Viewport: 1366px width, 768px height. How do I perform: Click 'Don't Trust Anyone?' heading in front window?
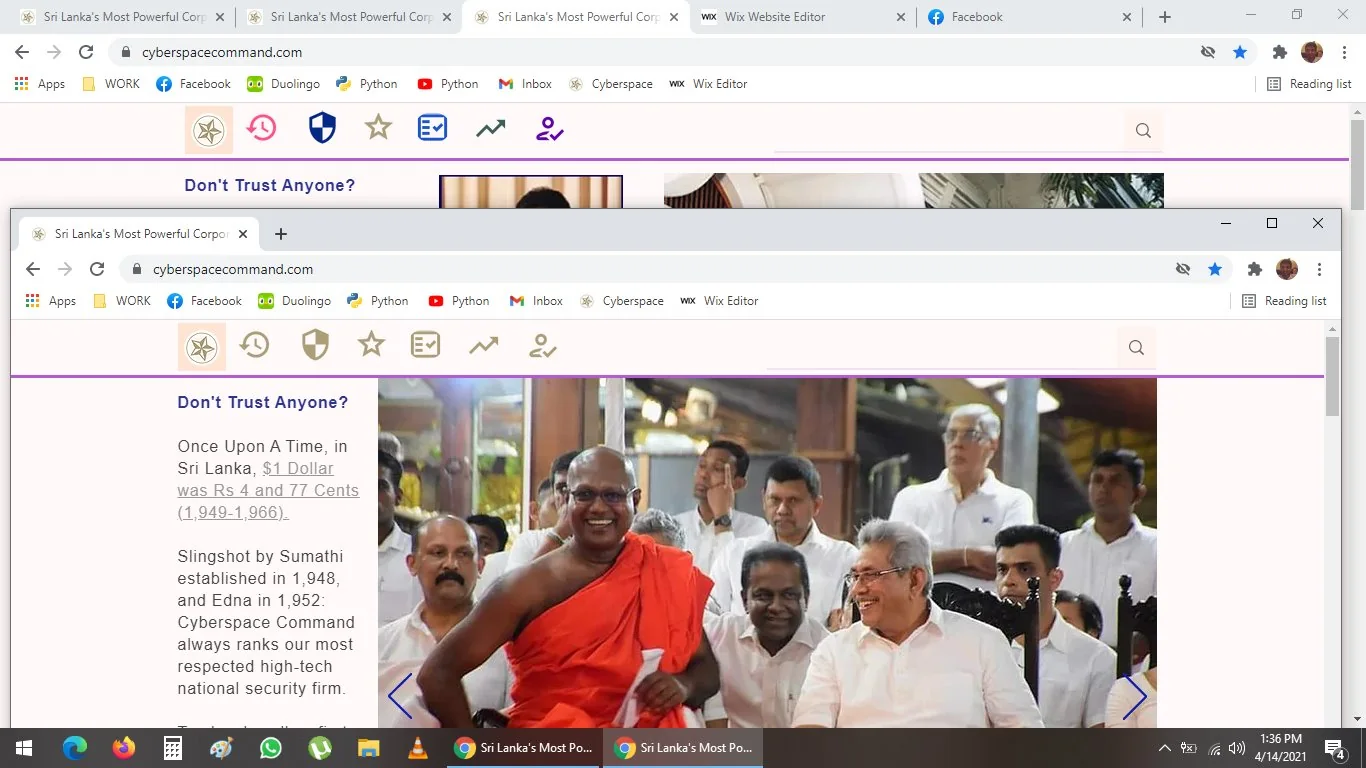click(x=263, y=402)
